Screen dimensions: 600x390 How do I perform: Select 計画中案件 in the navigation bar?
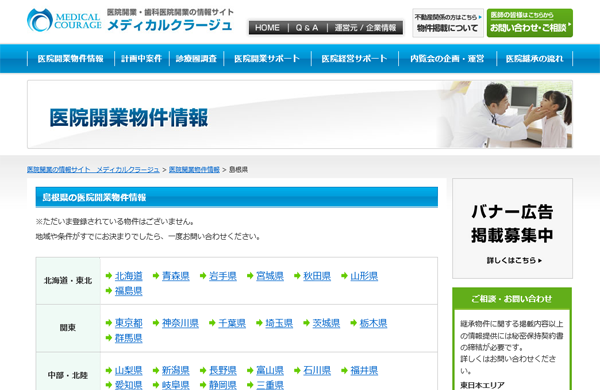click(x=142, y=59)
